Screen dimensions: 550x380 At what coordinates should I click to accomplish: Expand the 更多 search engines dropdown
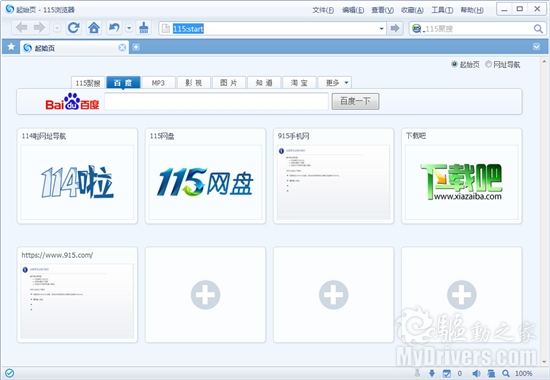pyautogui.click(x=335, y=83)
